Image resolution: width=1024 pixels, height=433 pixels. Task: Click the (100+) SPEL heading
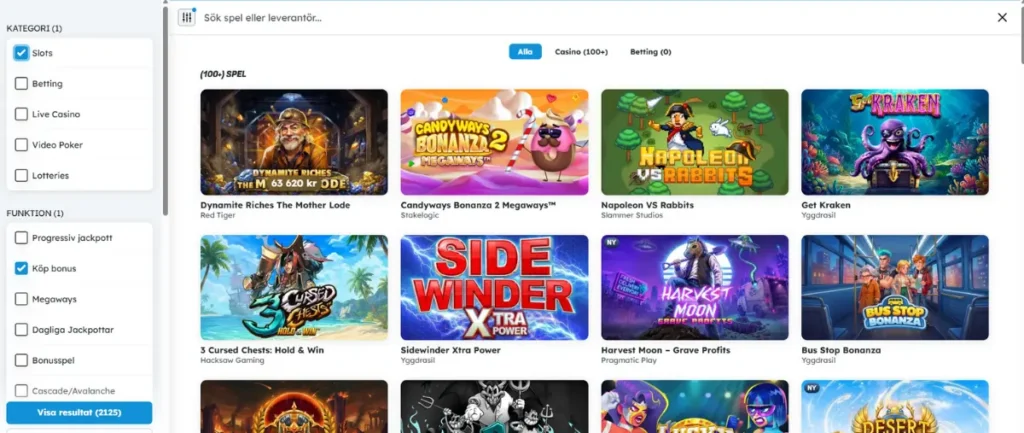(x=223, y=74)
